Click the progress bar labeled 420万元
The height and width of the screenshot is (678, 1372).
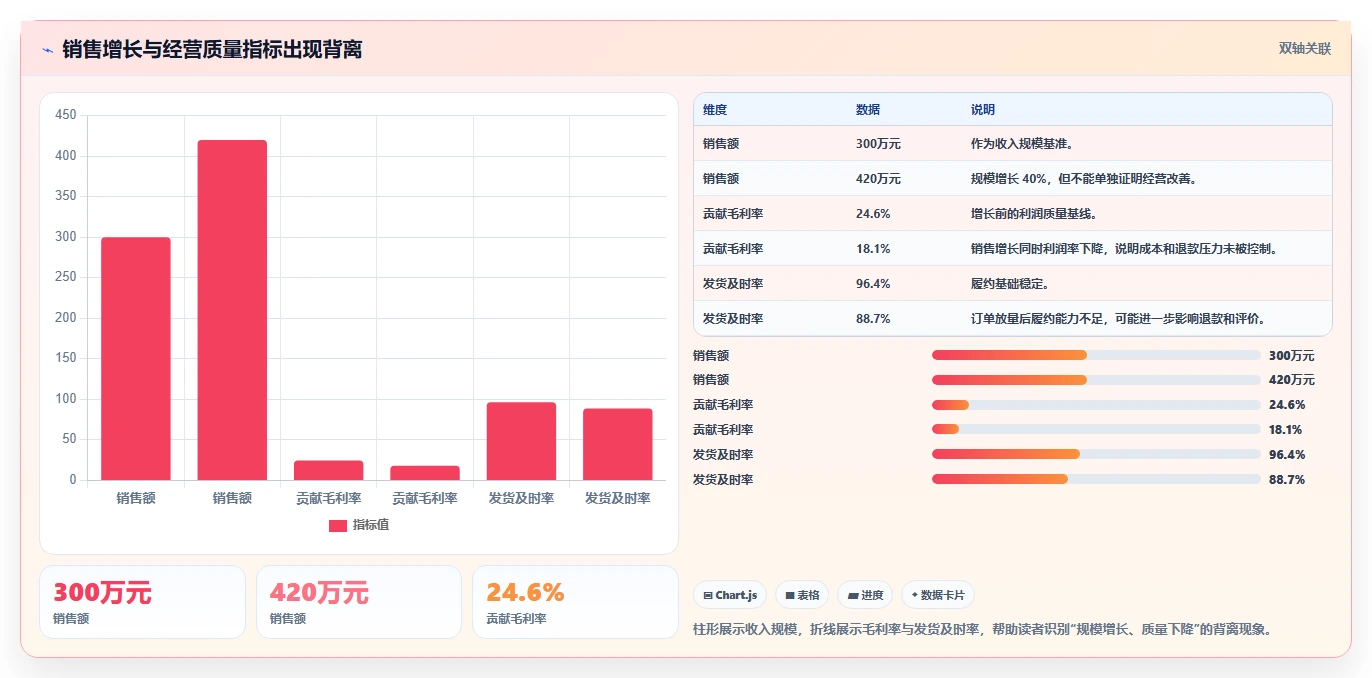click(1096, 380)
